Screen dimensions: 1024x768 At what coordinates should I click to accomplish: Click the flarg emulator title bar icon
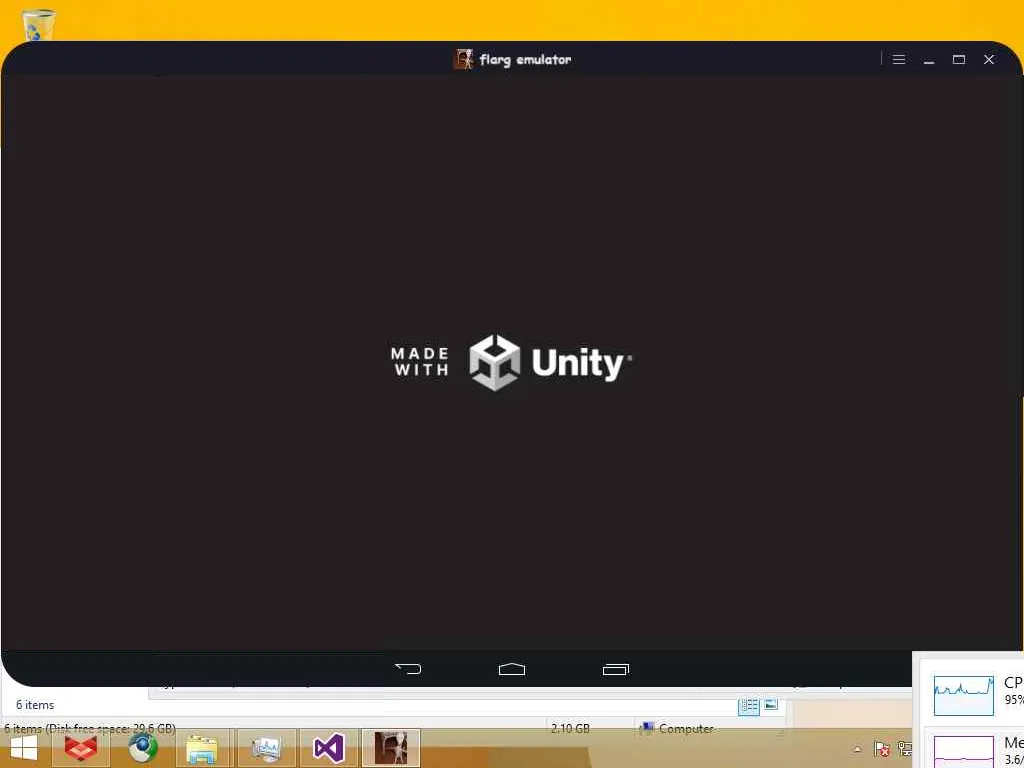pos(463,59)
